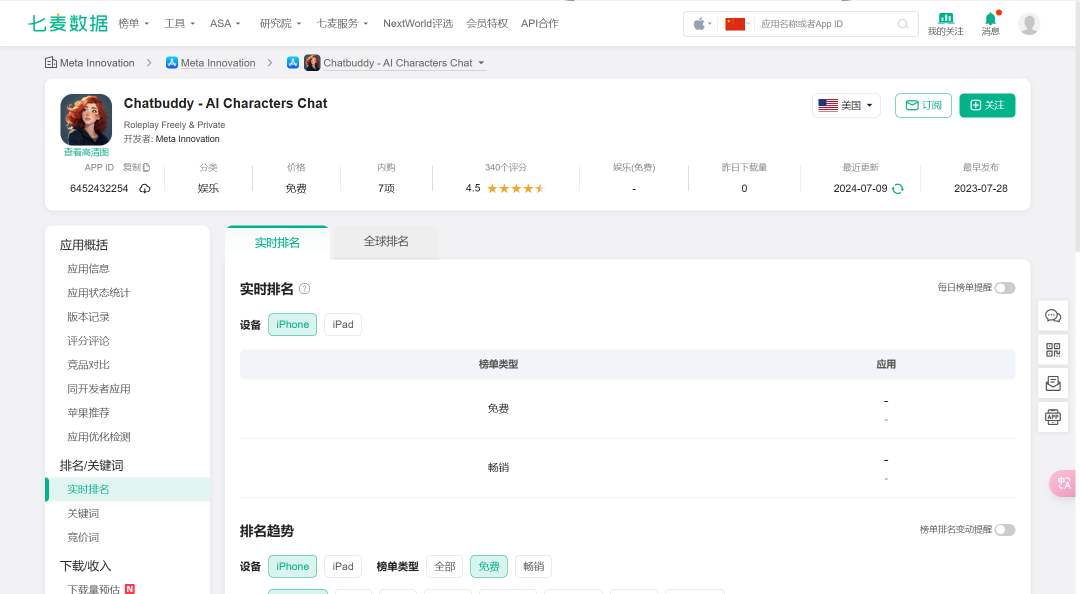Open the China flag country dropdown
Viewport: 1080px width, 594px height.
click(x=738, y=24)
